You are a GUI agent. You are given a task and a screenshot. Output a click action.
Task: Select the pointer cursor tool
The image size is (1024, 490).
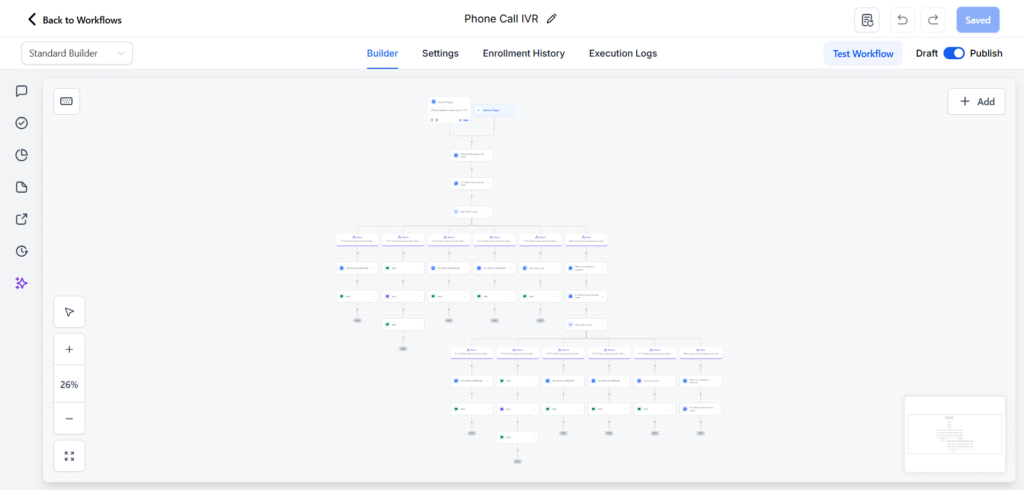point(69,312)
